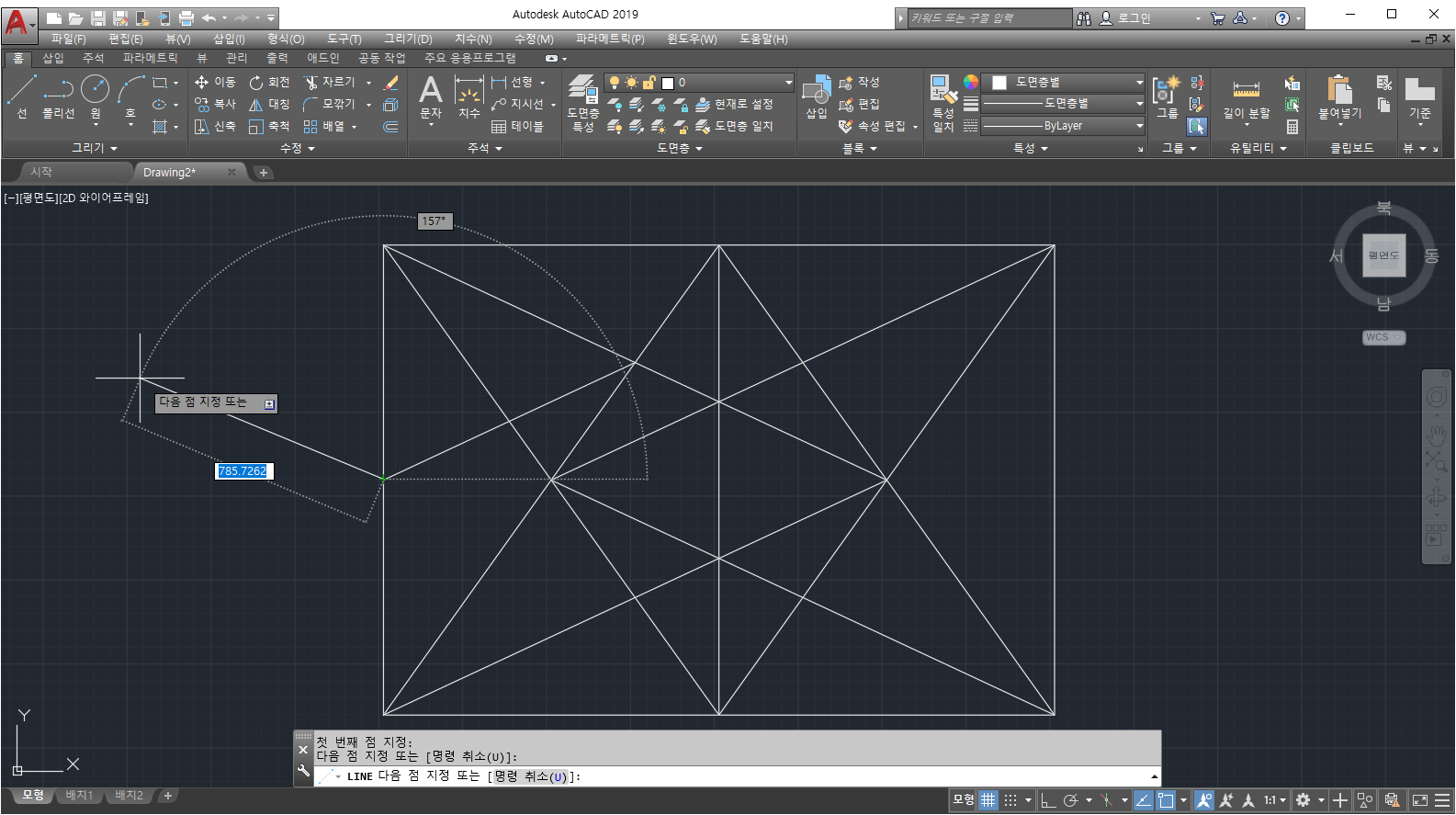Click the Trim (자르기) tool
This screenshot has height=815, width=1456.
click(x=330, y=82)
